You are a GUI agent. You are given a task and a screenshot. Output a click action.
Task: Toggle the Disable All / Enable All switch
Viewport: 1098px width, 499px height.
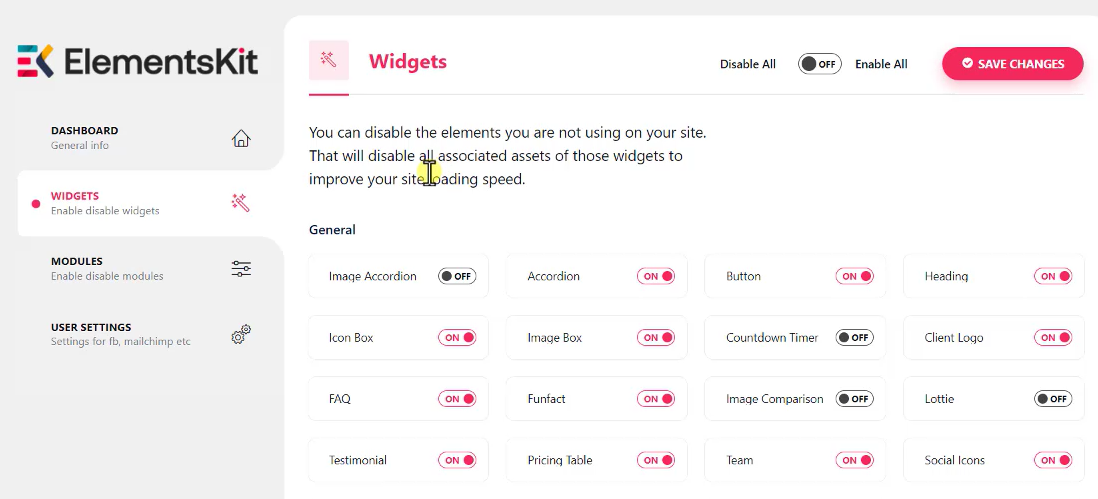tap(819, 64)
